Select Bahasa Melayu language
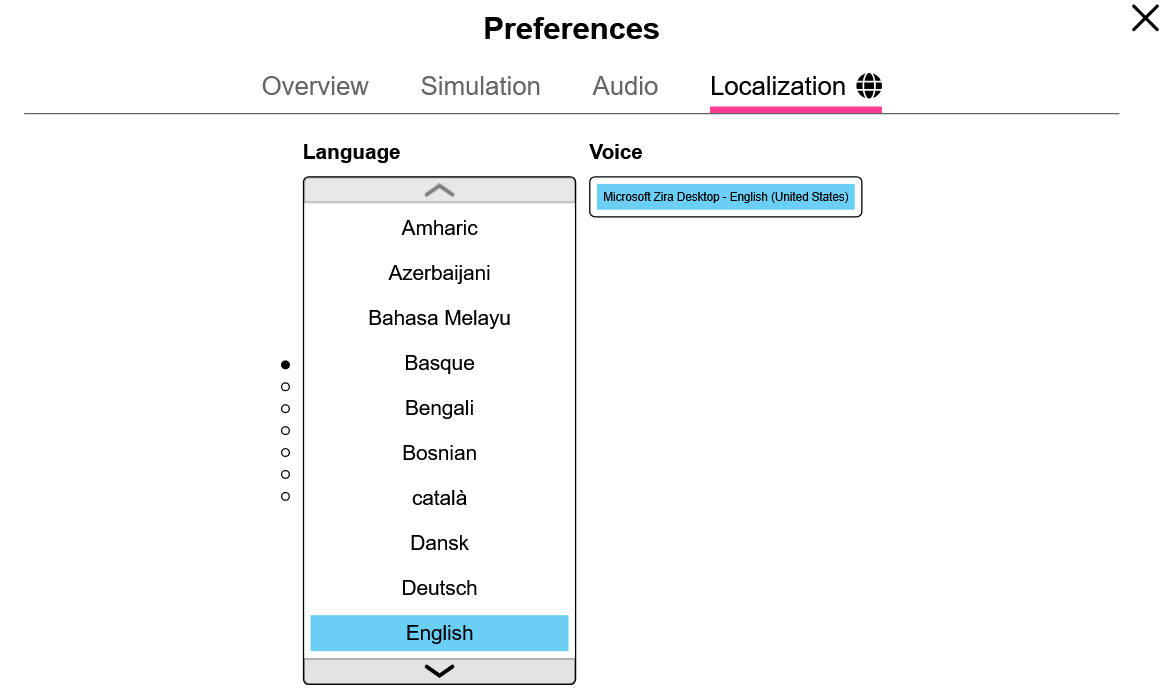The image size is (1166, 690). tap(439, 317)
